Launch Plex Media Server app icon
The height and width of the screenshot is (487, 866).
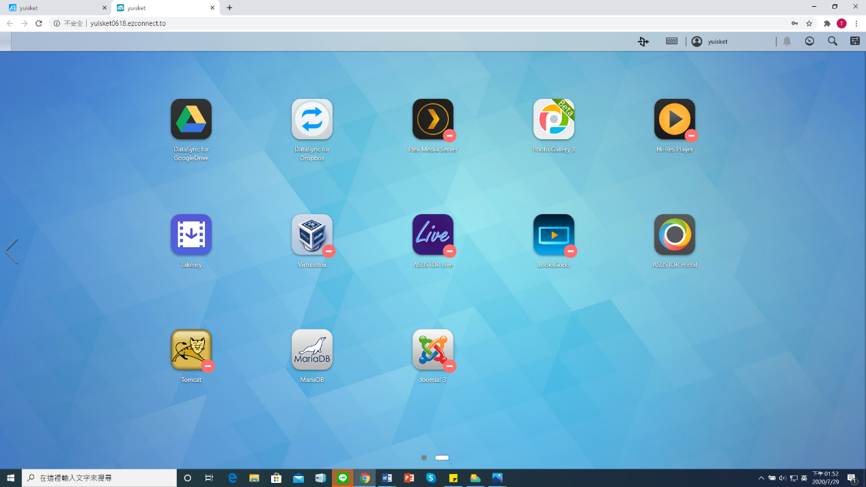pyautogui.click(x=432, y=119)
